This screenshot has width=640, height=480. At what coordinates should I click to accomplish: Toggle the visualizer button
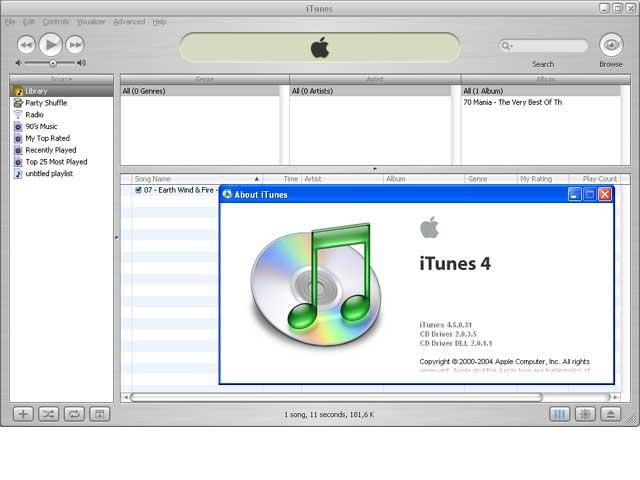tap(585, 414)
